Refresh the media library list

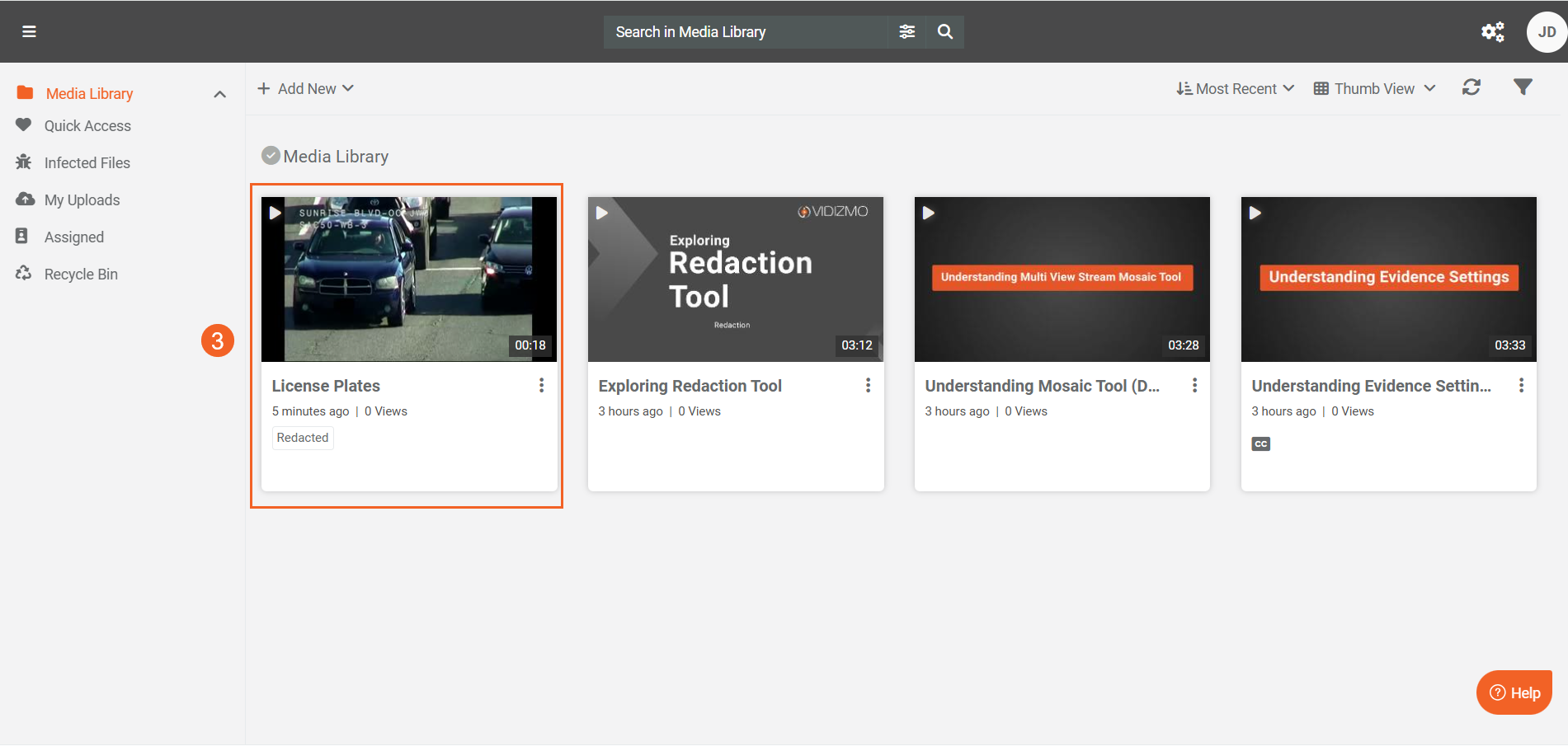[1471, 87]
